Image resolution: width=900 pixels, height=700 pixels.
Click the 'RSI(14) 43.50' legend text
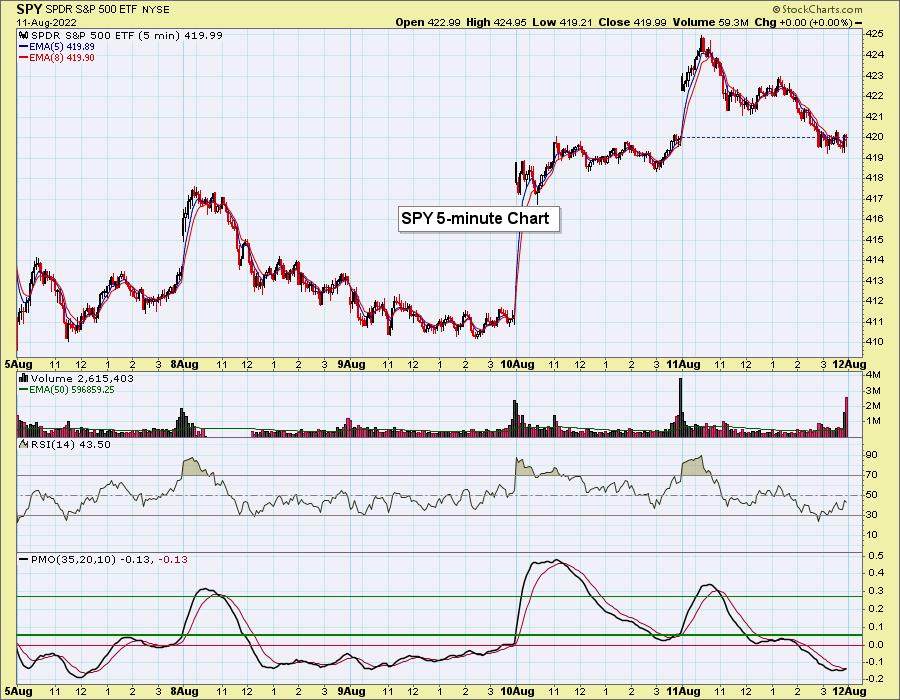71,445
